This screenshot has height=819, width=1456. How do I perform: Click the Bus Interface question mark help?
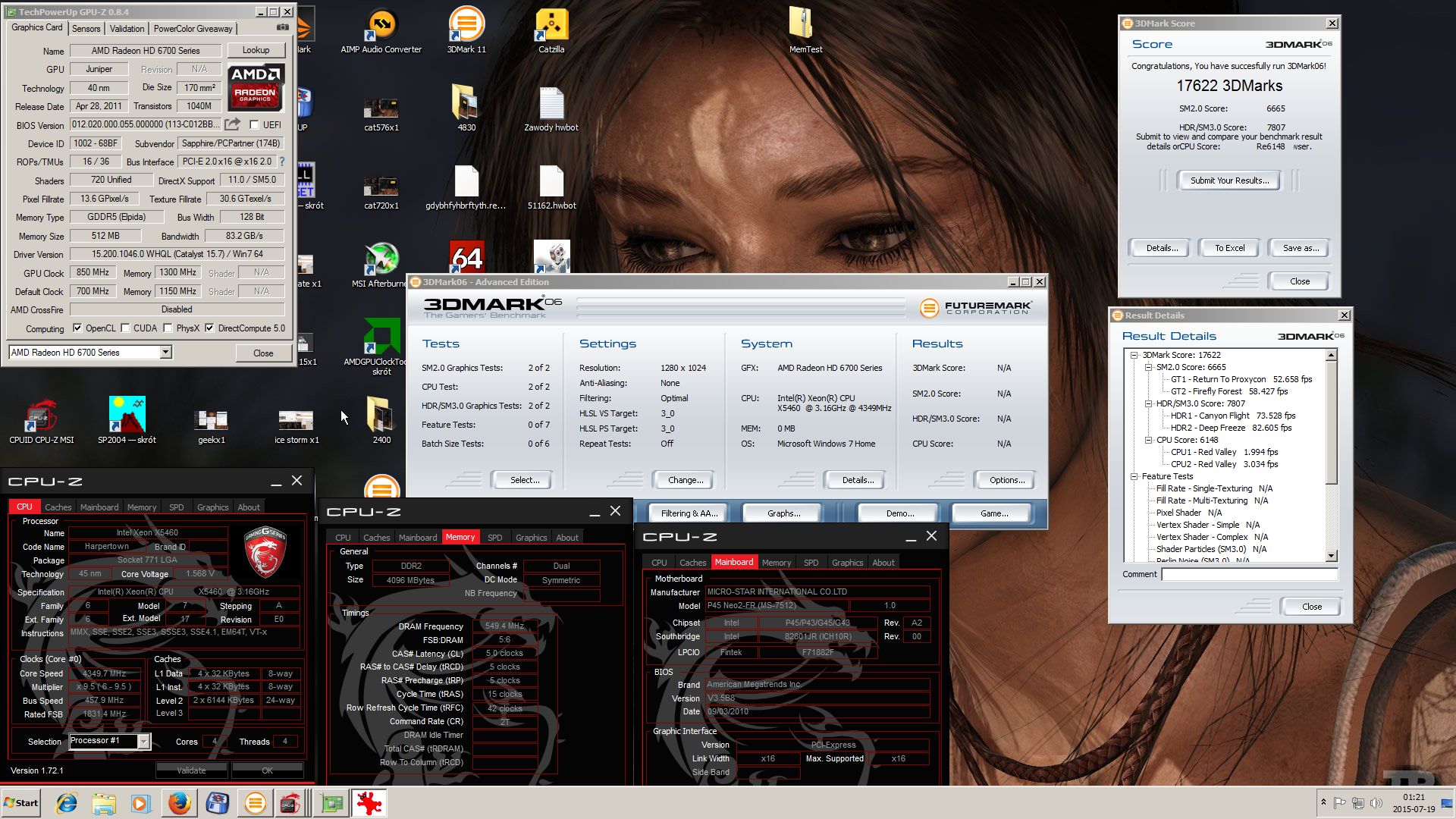(x=282, y=162)
